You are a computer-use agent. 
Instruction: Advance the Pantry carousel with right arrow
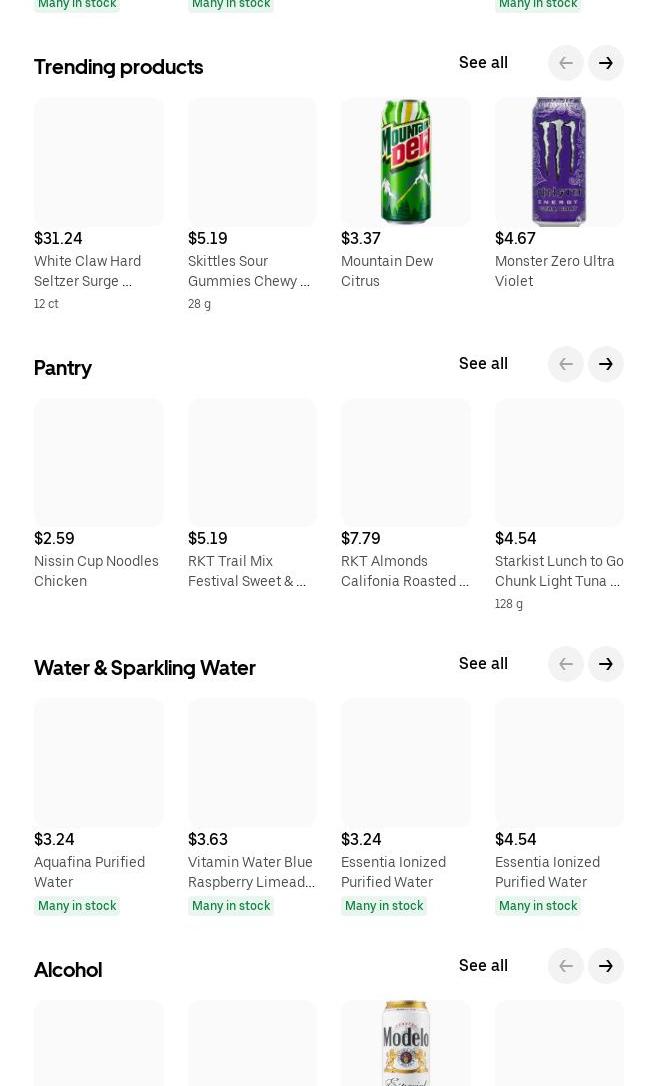pos(605,364)
